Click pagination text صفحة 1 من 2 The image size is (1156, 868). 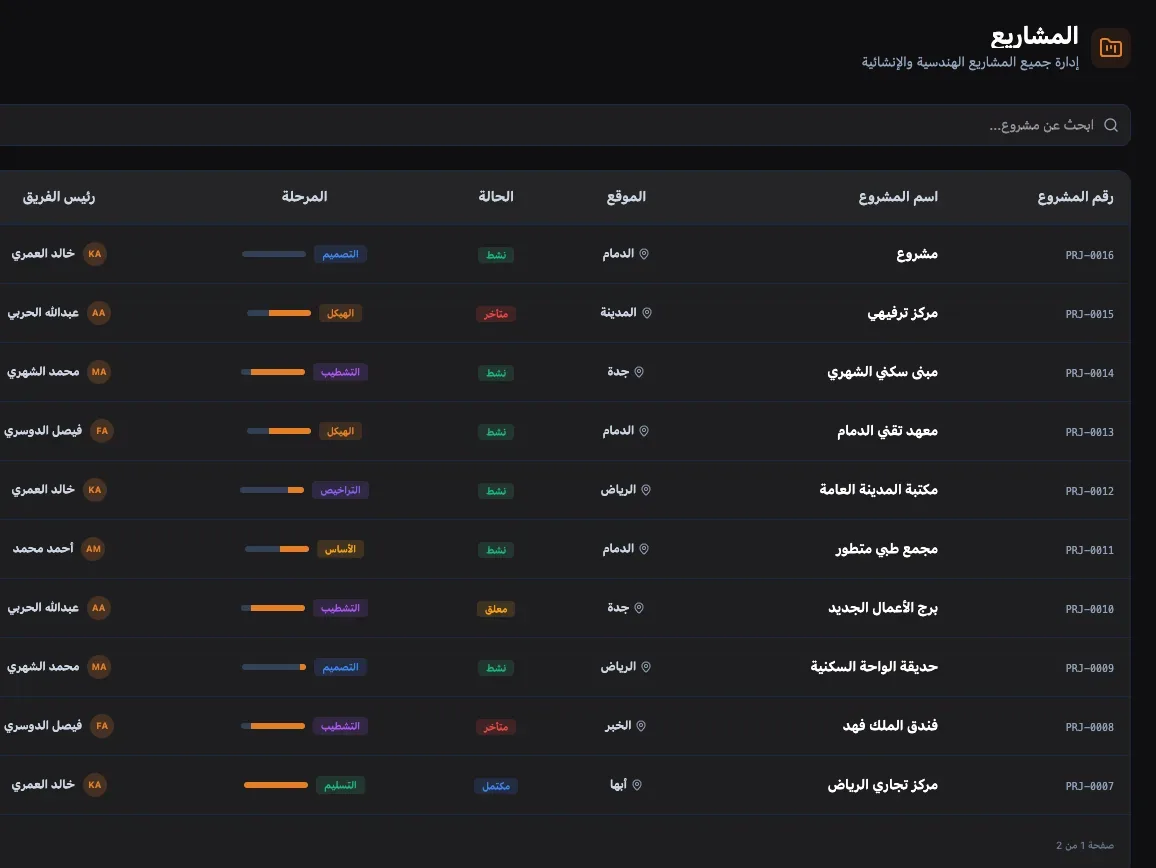pyautogui.click(x=1084, y=845)
